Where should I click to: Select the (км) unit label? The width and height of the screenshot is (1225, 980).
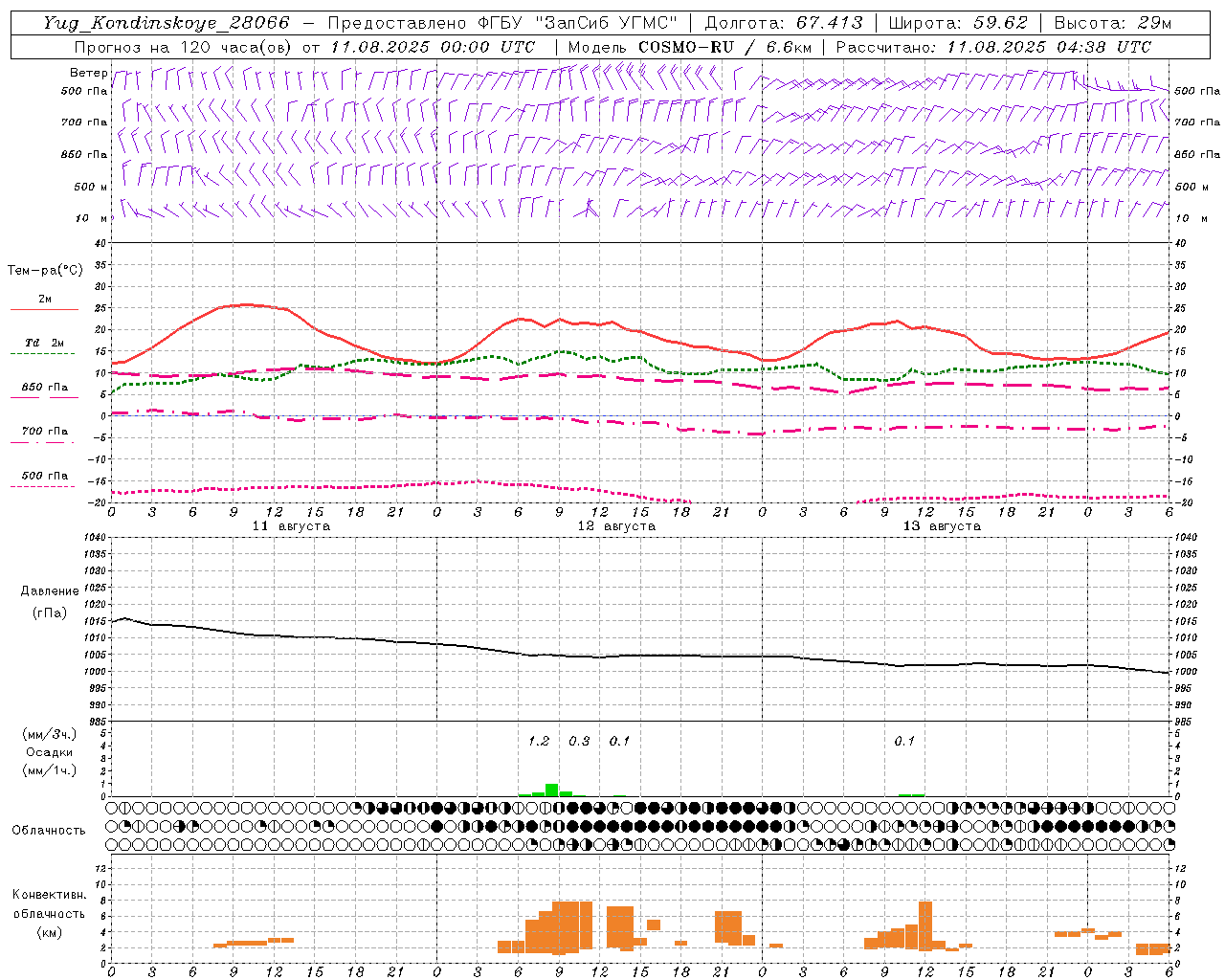(49, 932)
